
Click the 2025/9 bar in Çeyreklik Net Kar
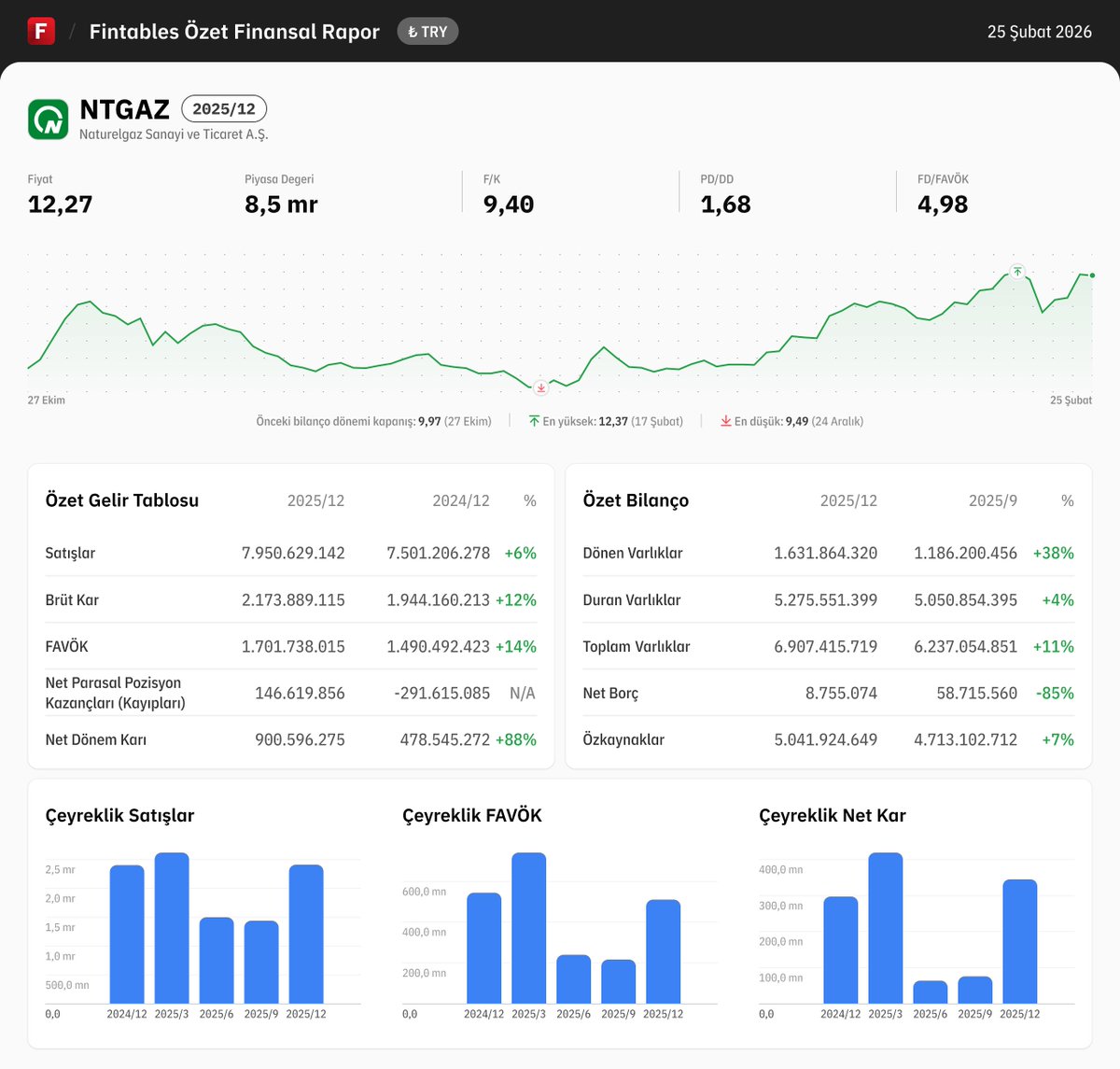975,991
